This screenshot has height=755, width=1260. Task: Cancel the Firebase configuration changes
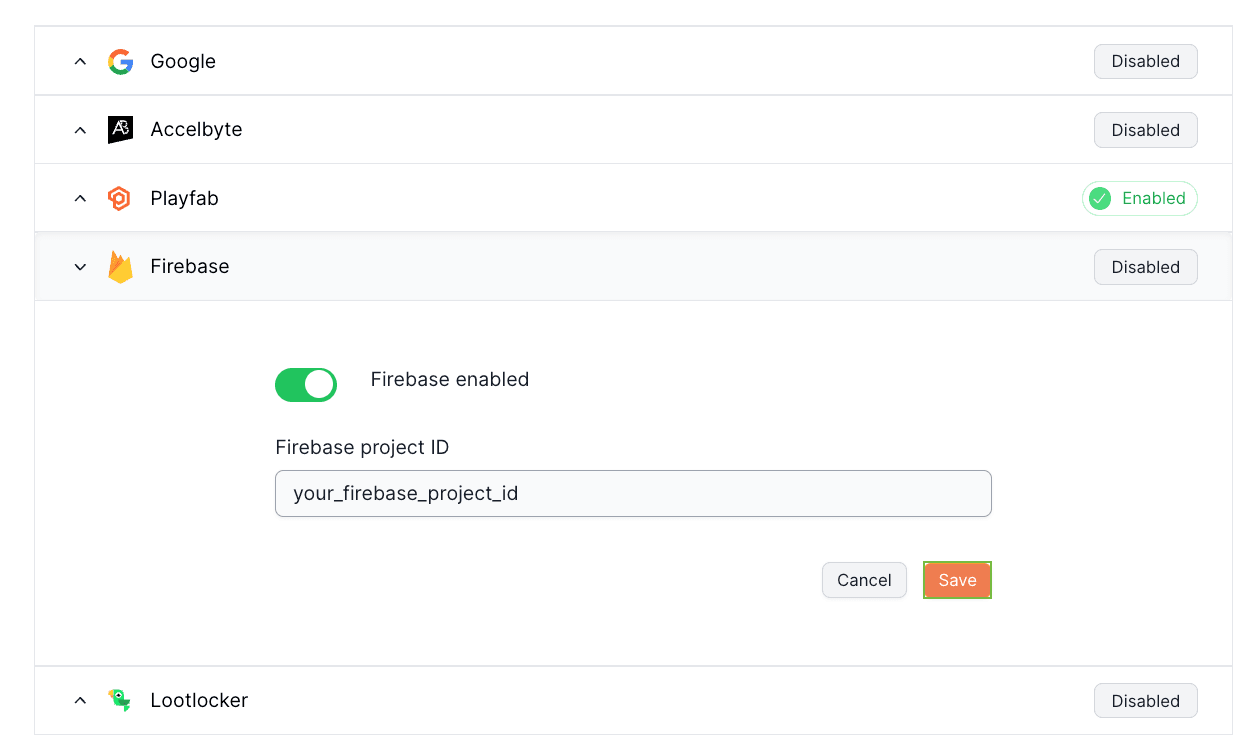tap(864, 580)
